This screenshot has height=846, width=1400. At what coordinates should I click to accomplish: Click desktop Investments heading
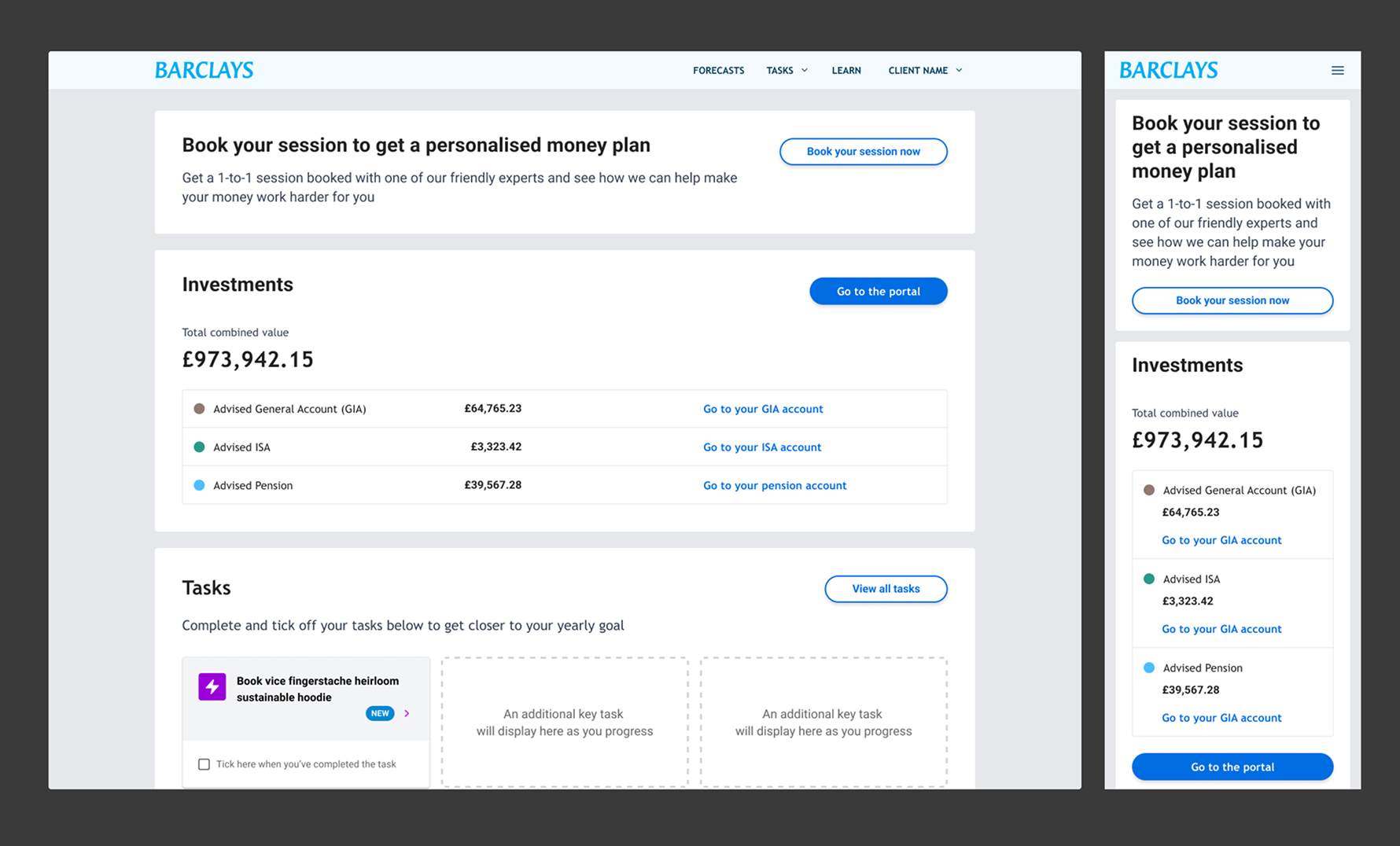[x=238, y=285]
